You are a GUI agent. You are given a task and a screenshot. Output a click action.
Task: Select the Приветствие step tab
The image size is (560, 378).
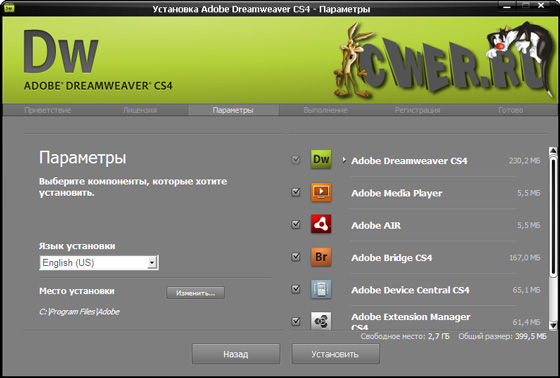pos(48,110)
